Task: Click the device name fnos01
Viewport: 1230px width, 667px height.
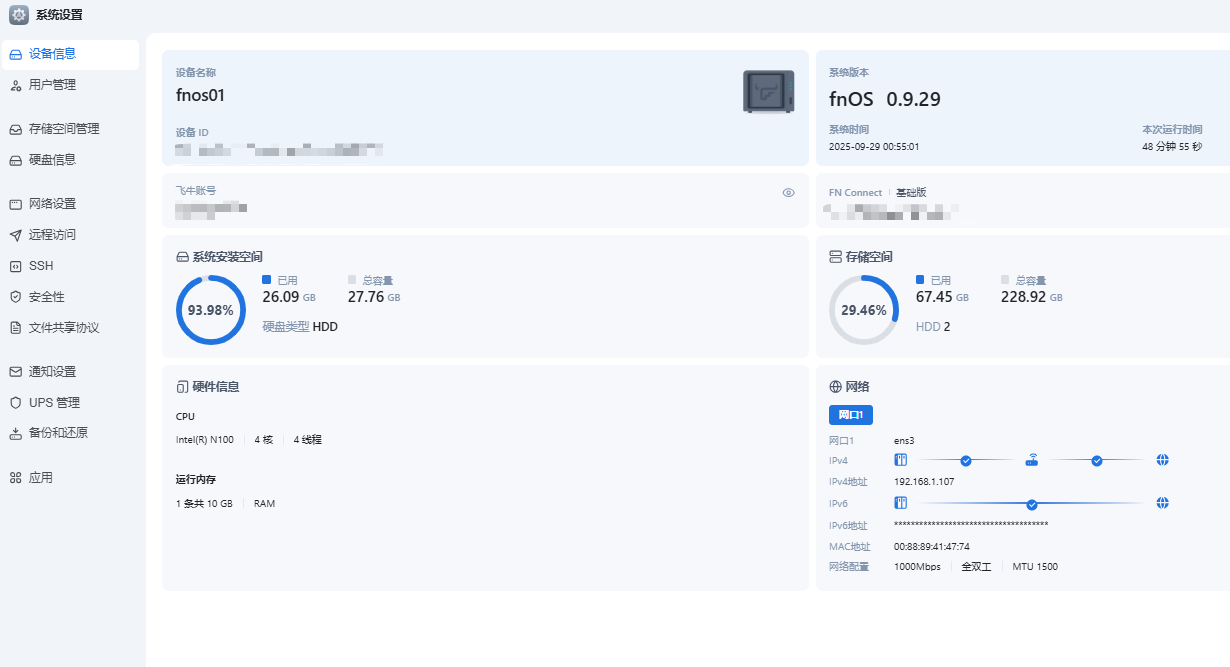Action: coord(200,96)
